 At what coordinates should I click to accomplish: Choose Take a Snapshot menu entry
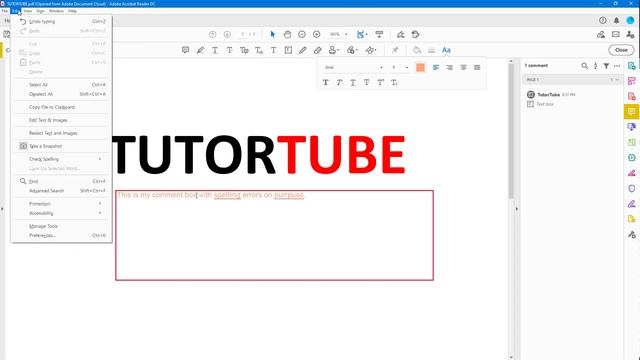click(x=62, y=146)
